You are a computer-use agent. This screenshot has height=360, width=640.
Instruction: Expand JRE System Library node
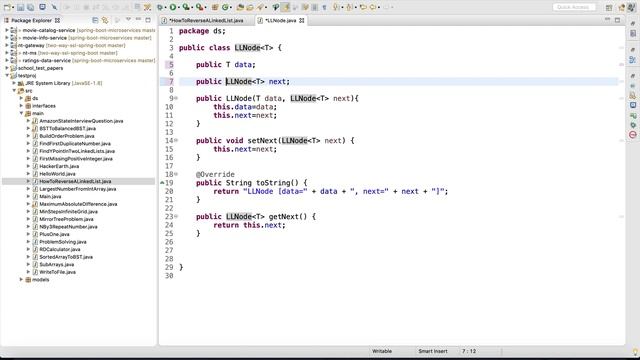[14, 83]
